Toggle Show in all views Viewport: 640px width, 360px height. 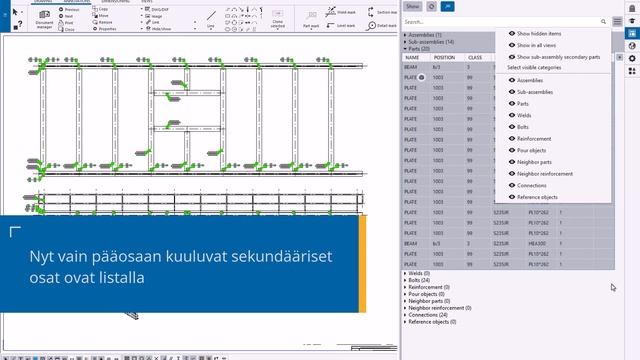click(x=532, y=45)
